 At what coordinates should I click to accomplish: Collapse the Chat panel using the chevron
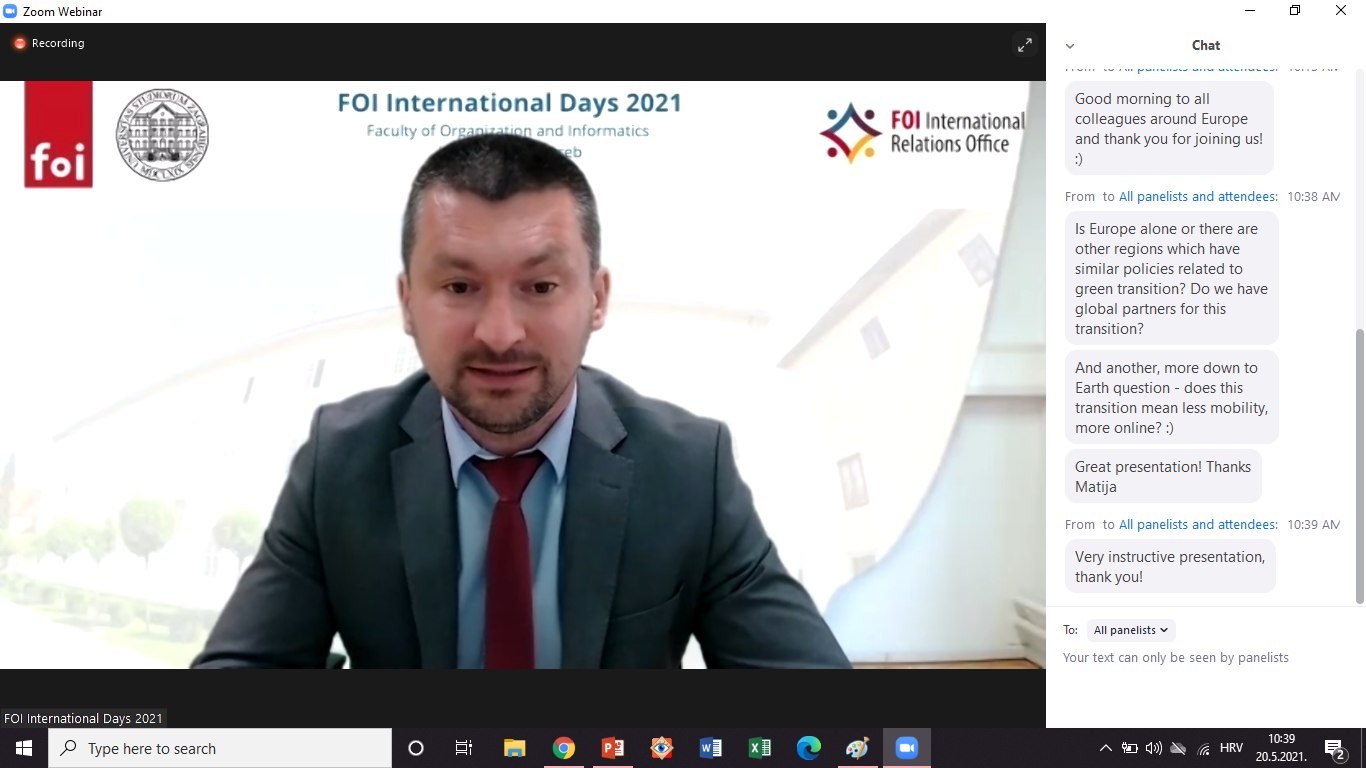1070,46
